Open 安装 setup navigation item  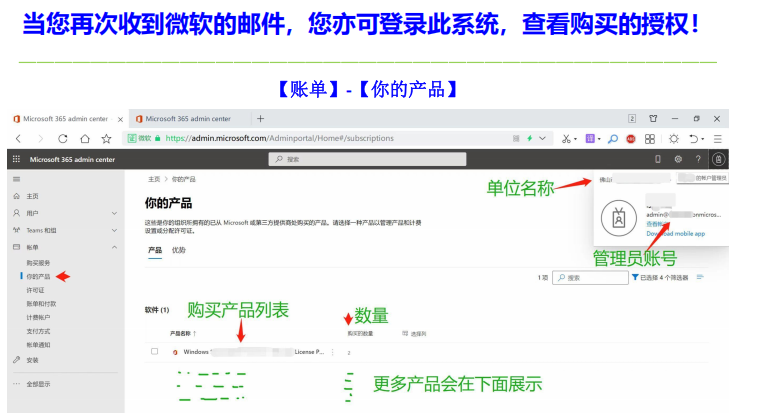click(32, 360)
